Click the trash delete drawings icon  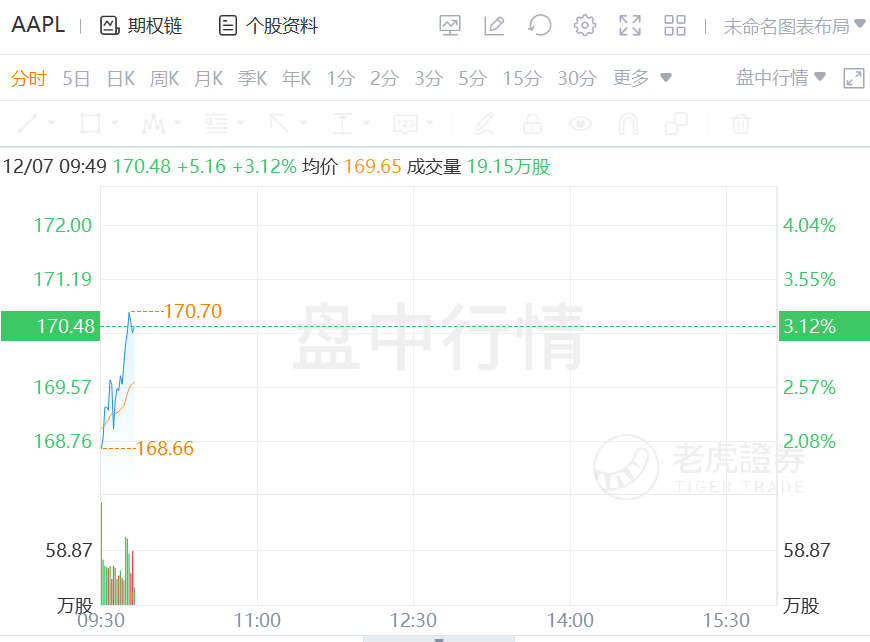point(741,124)
